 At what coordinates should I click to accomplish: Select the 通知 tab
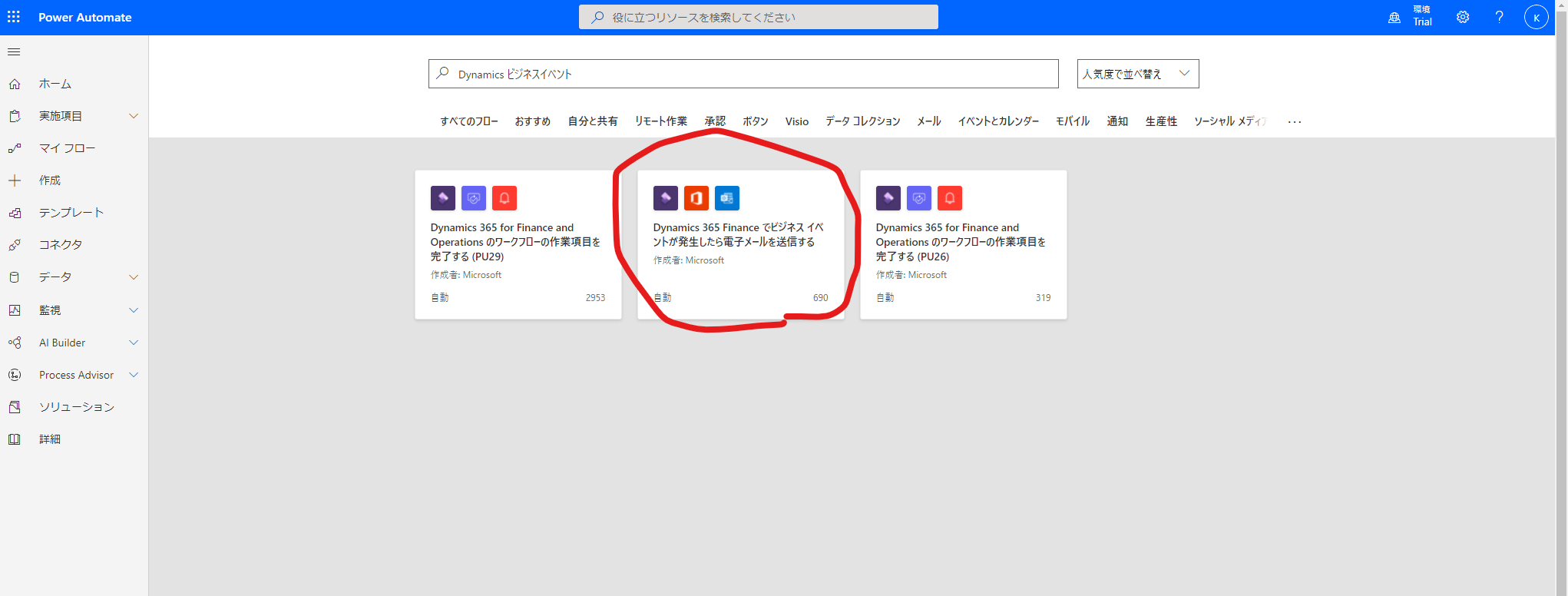(x=1117, y=121)
